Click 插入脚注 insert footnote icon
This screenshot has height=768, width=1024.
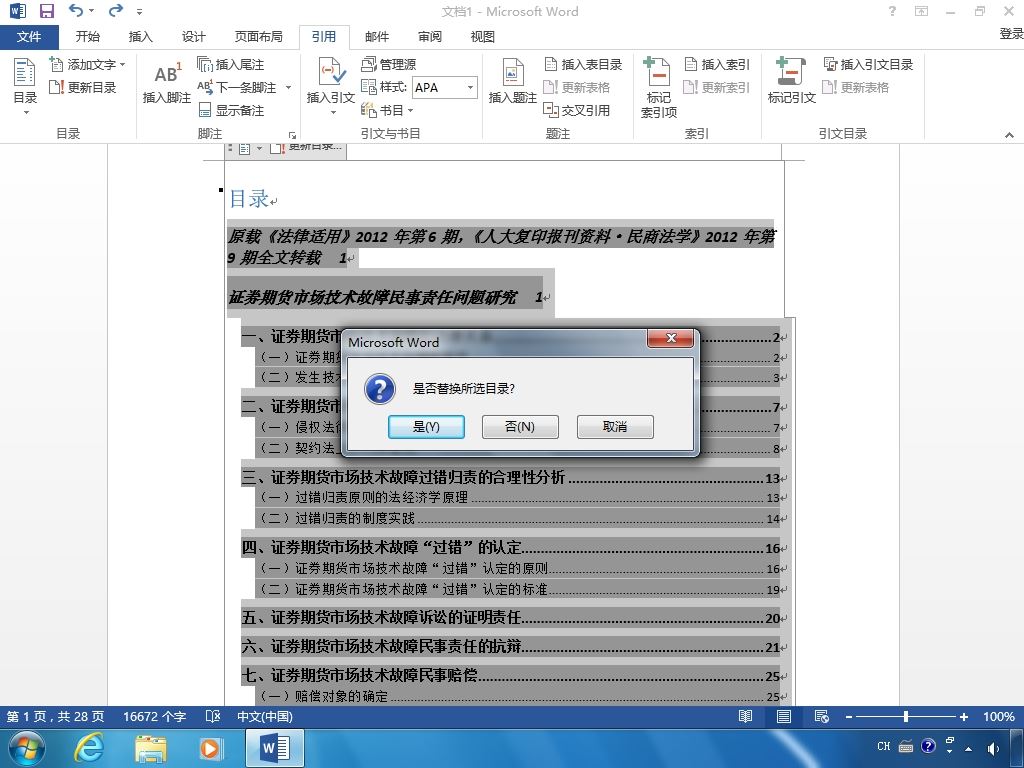coord(167,75)
